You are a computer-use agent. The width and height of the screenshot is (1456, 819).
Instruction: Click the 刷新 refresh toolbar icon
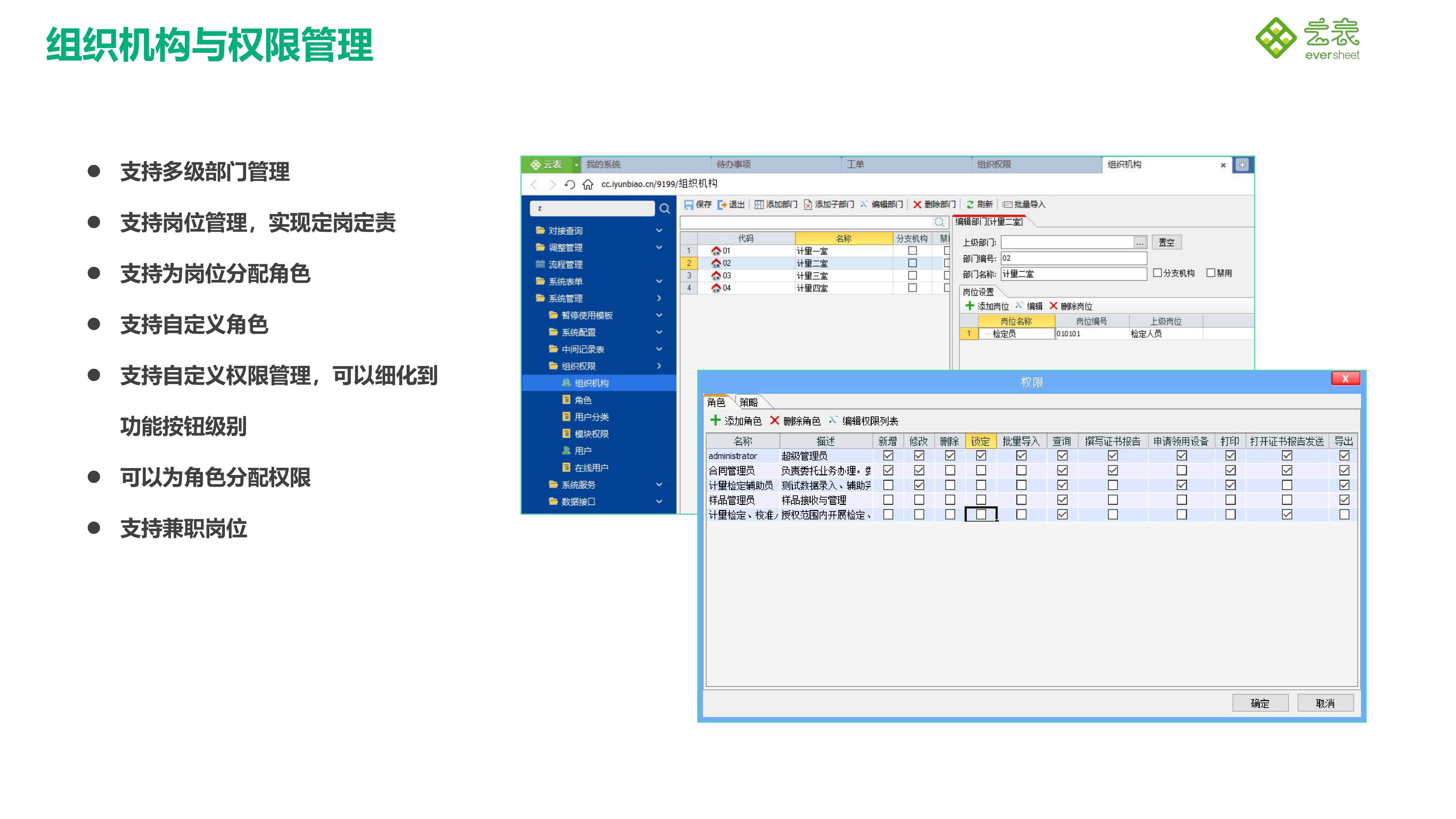tap(970, 205)
